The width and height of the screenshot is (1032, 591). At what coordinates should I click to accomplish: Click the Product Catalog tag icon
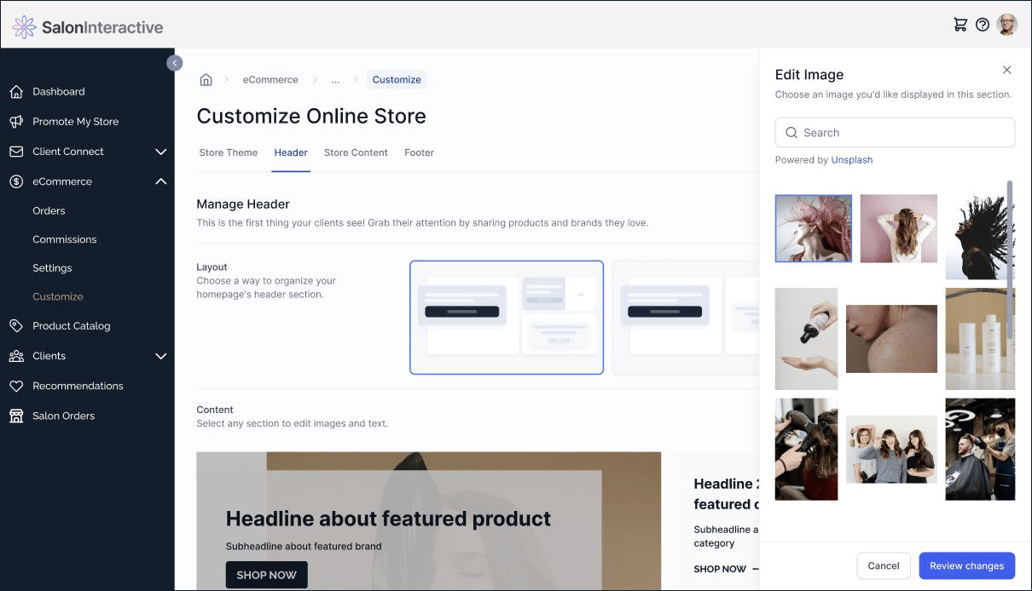[x=18, y=325]
